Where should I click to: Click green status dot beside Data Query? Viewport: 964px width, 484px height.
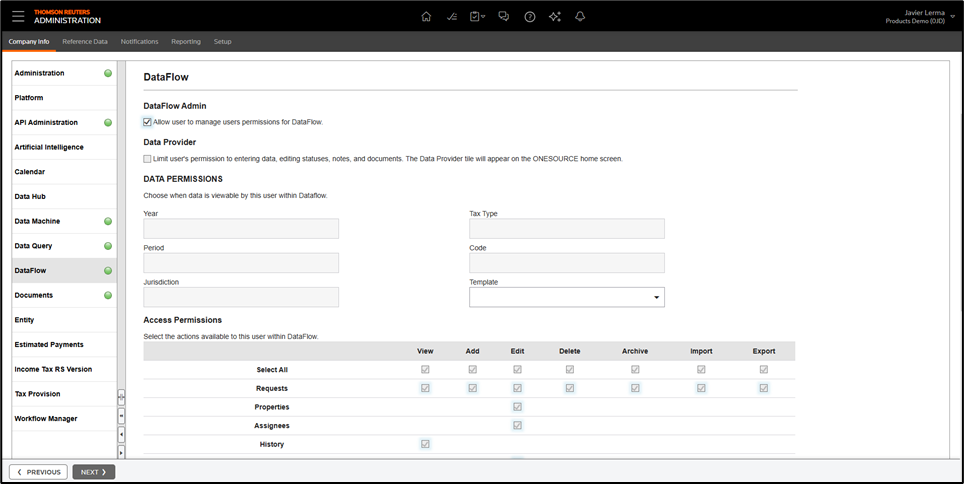click(x=108, y=246)
